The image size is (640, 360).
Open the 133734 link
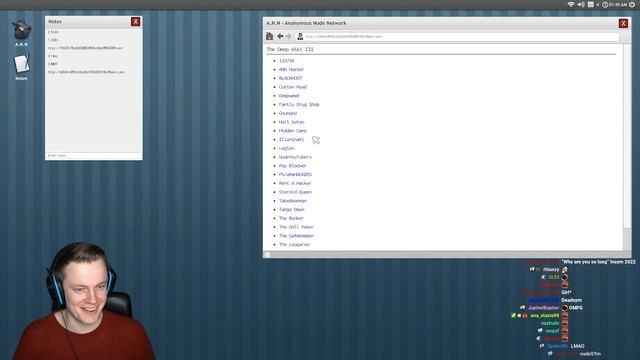tap(287, 61)
